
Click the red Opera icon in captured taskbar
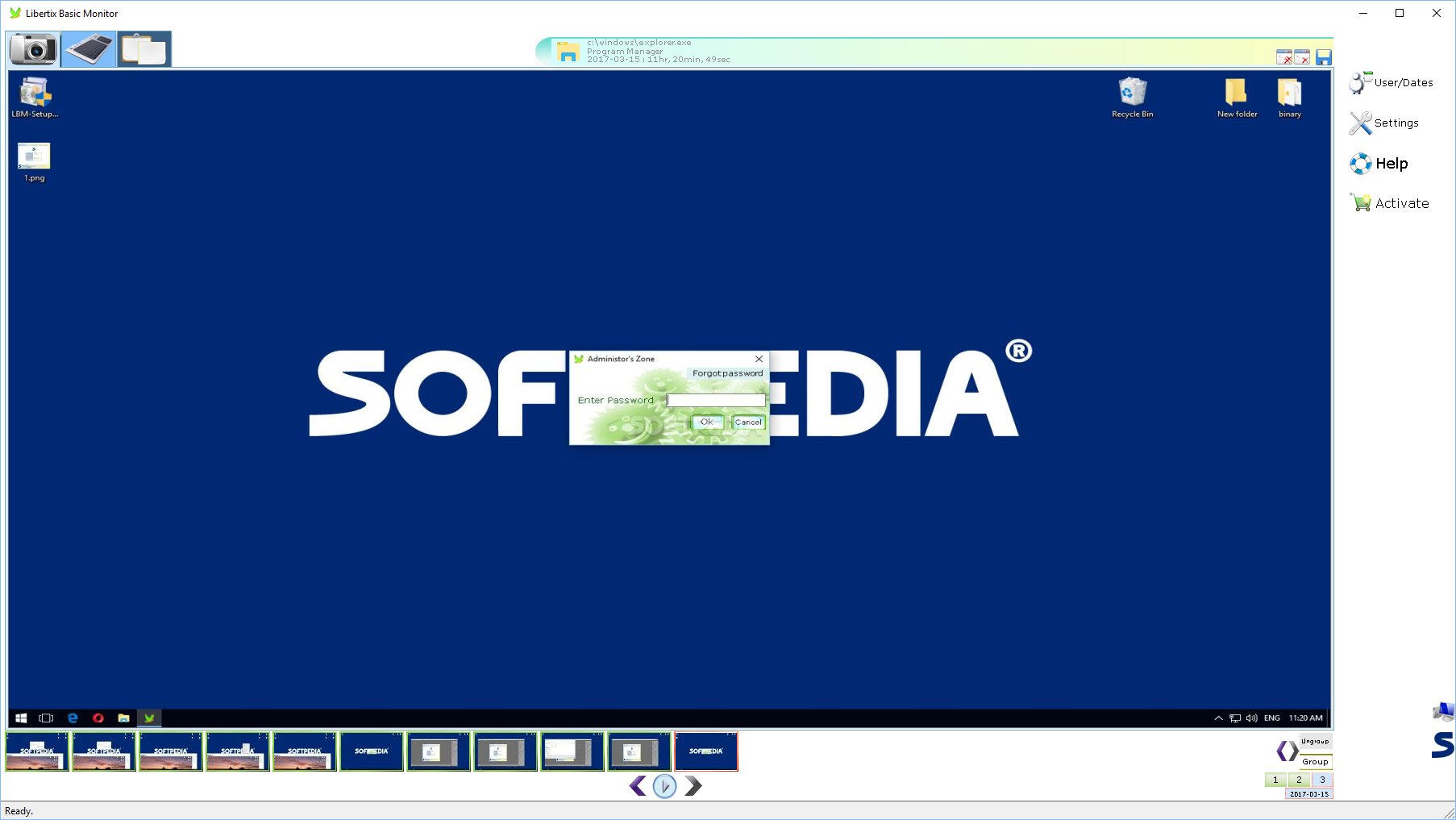pyautogui.click(x=98, y=718)
